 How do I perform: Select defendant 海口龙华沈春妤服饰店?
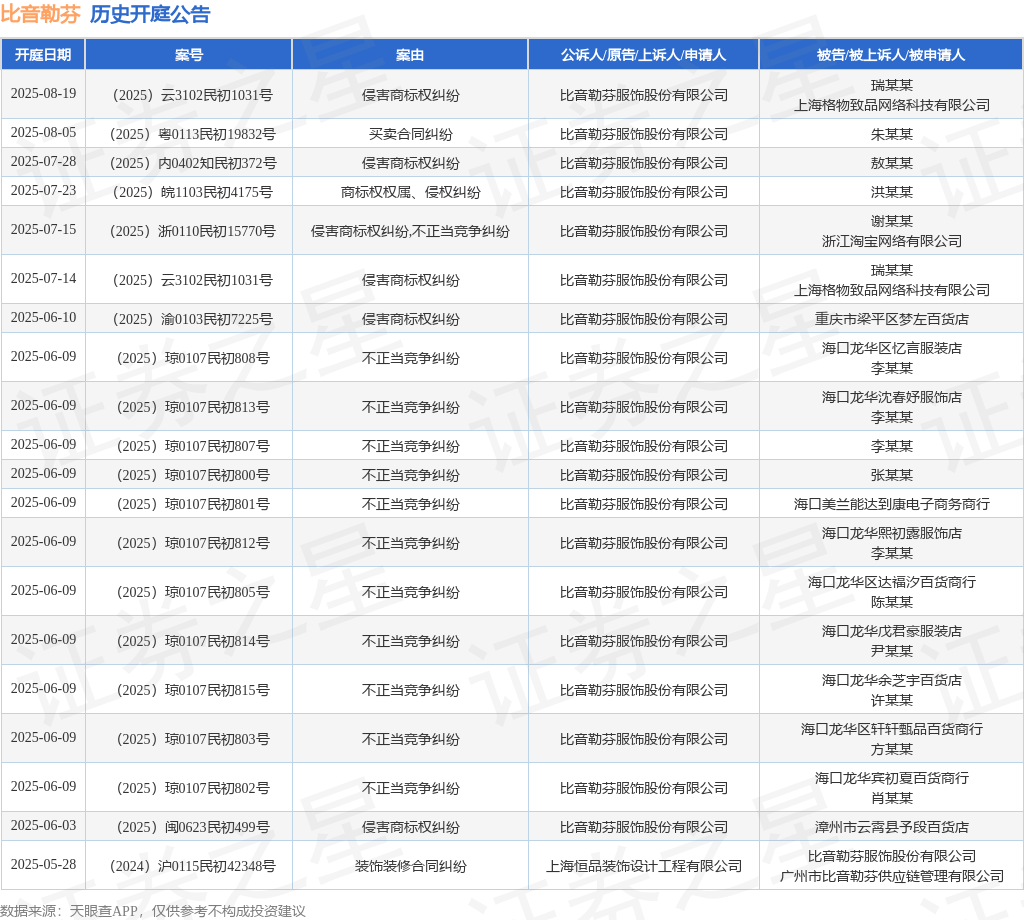891,398
